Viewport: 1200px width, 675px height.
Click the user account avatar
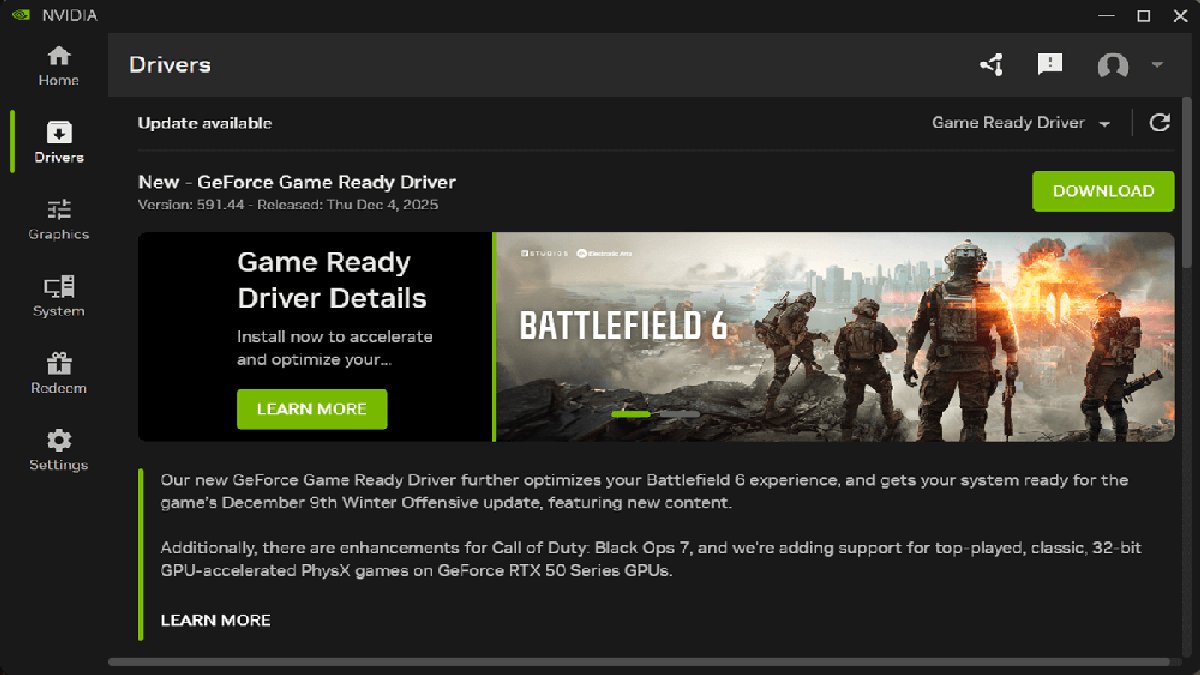[1112, 66]
